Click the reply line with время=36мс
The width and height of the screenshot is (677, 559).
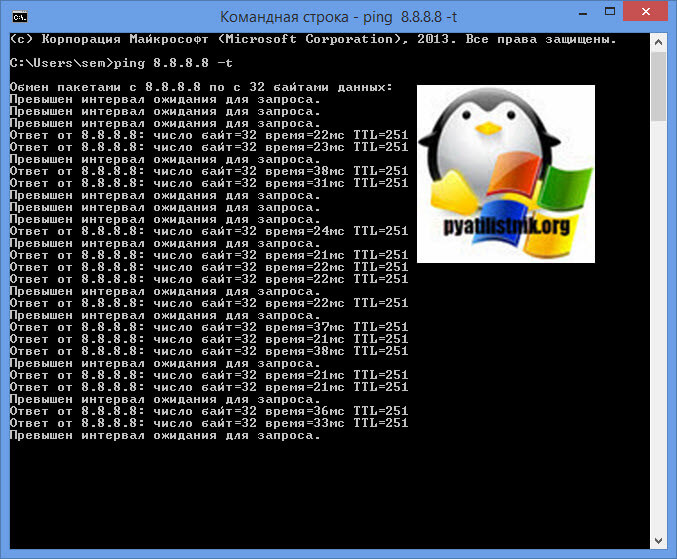(x=208, y=411)
